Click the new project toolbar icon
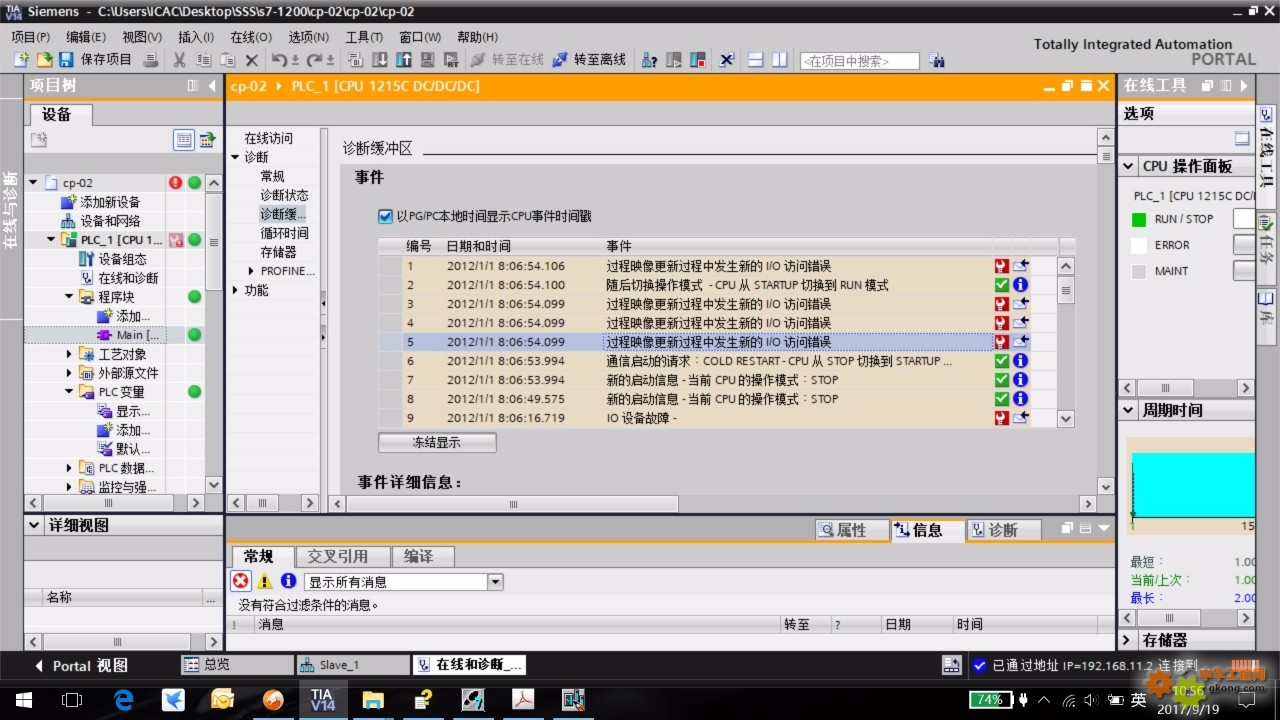The width and height of the screenshot is (1280, 720). (21, 60)
